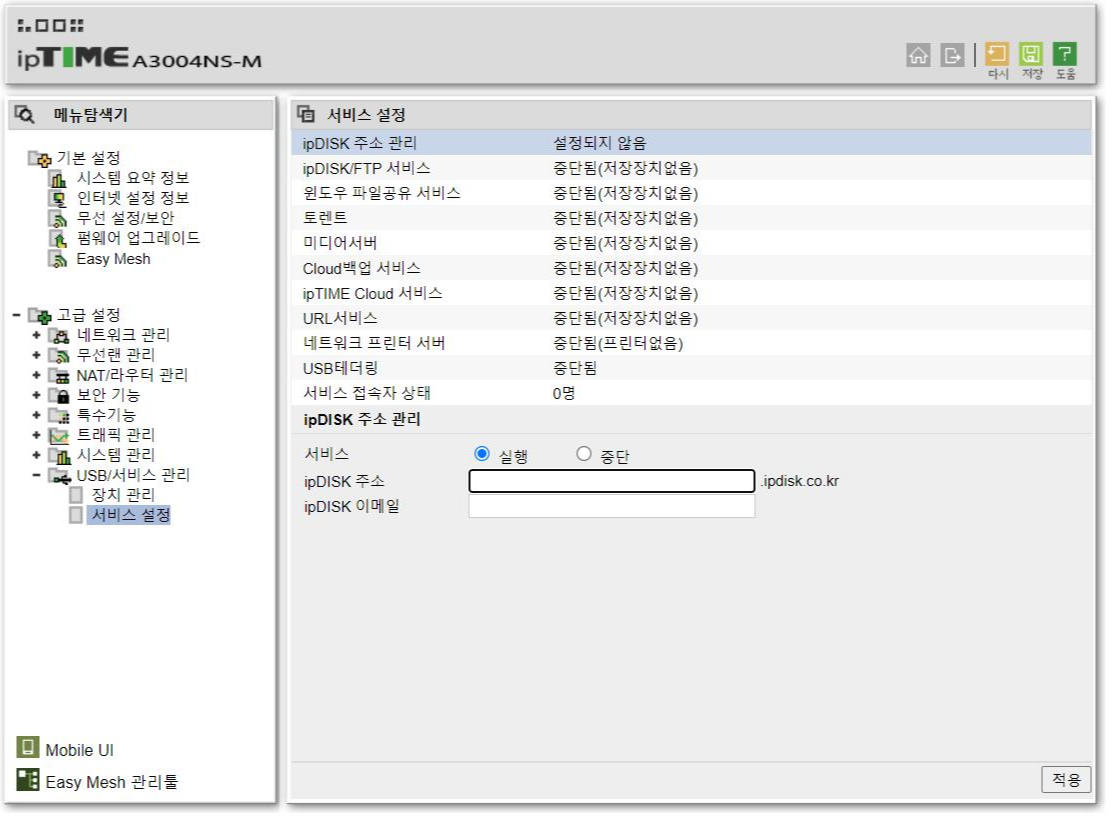Focus the ipDISK 이메일 input field
Screen dimensions: 1117x822
[x=611, y=506]
